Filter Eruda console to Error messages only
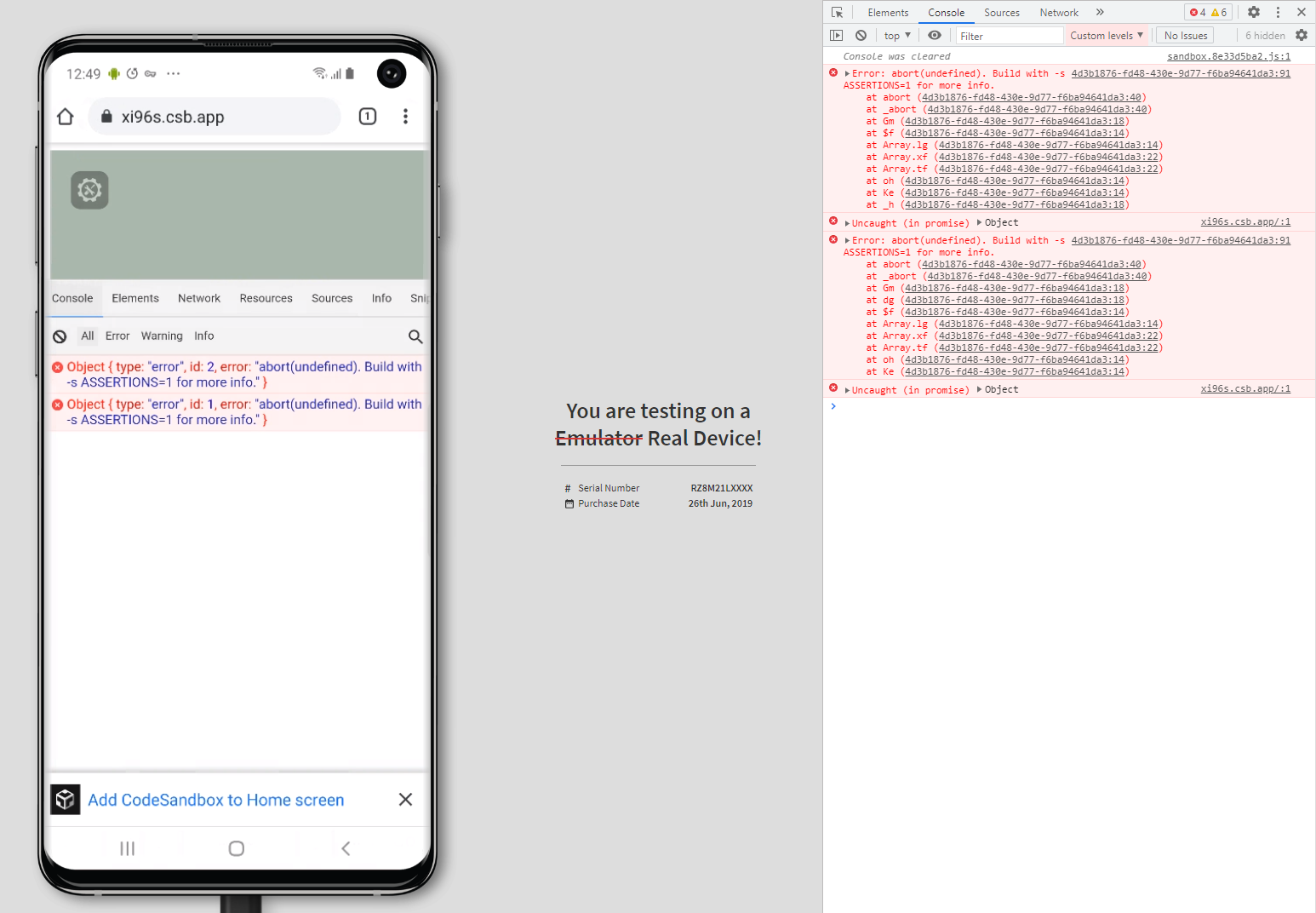This screenshot has height=913, width=1316. coord(117,336)
